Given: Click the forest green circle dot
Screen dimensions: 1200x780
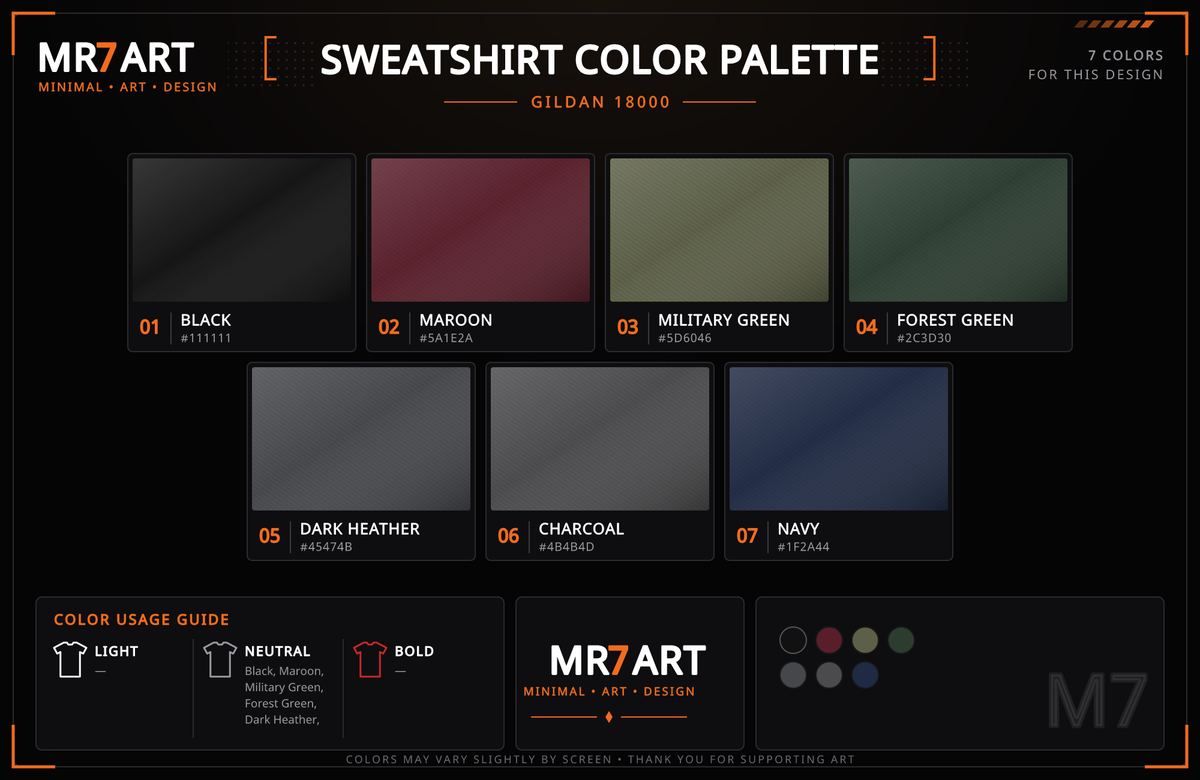Looking at the screenshot, I should tap(901, 640).
